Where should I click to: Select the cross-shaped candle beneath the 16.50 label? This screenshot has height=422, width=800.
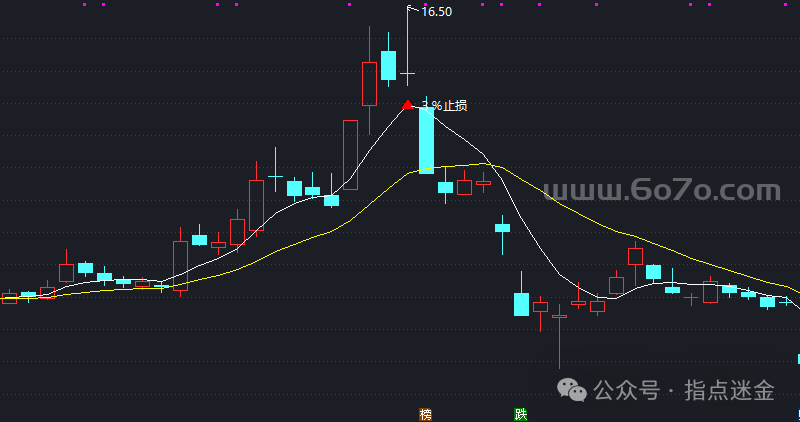[x=407, y=73]
